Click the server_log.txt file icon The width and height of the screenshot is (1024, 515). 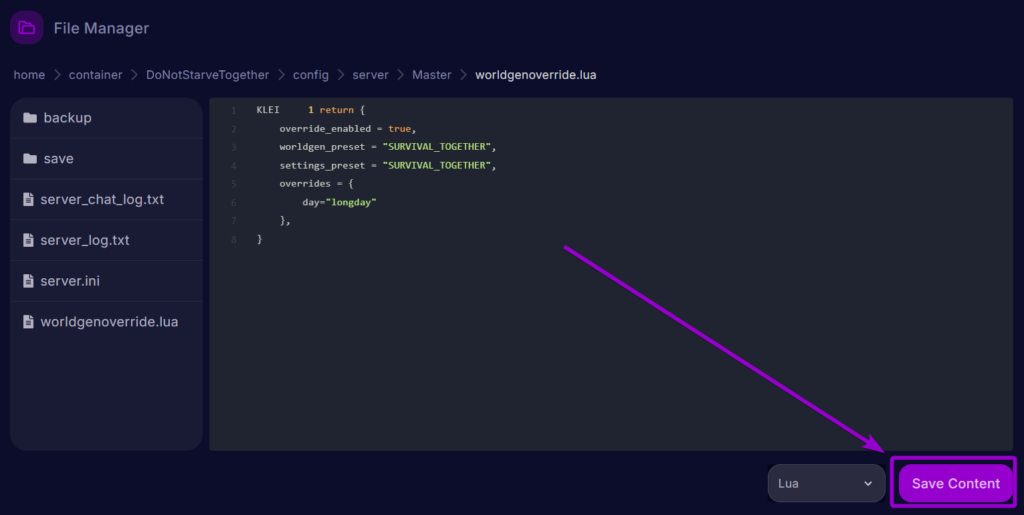28,241
